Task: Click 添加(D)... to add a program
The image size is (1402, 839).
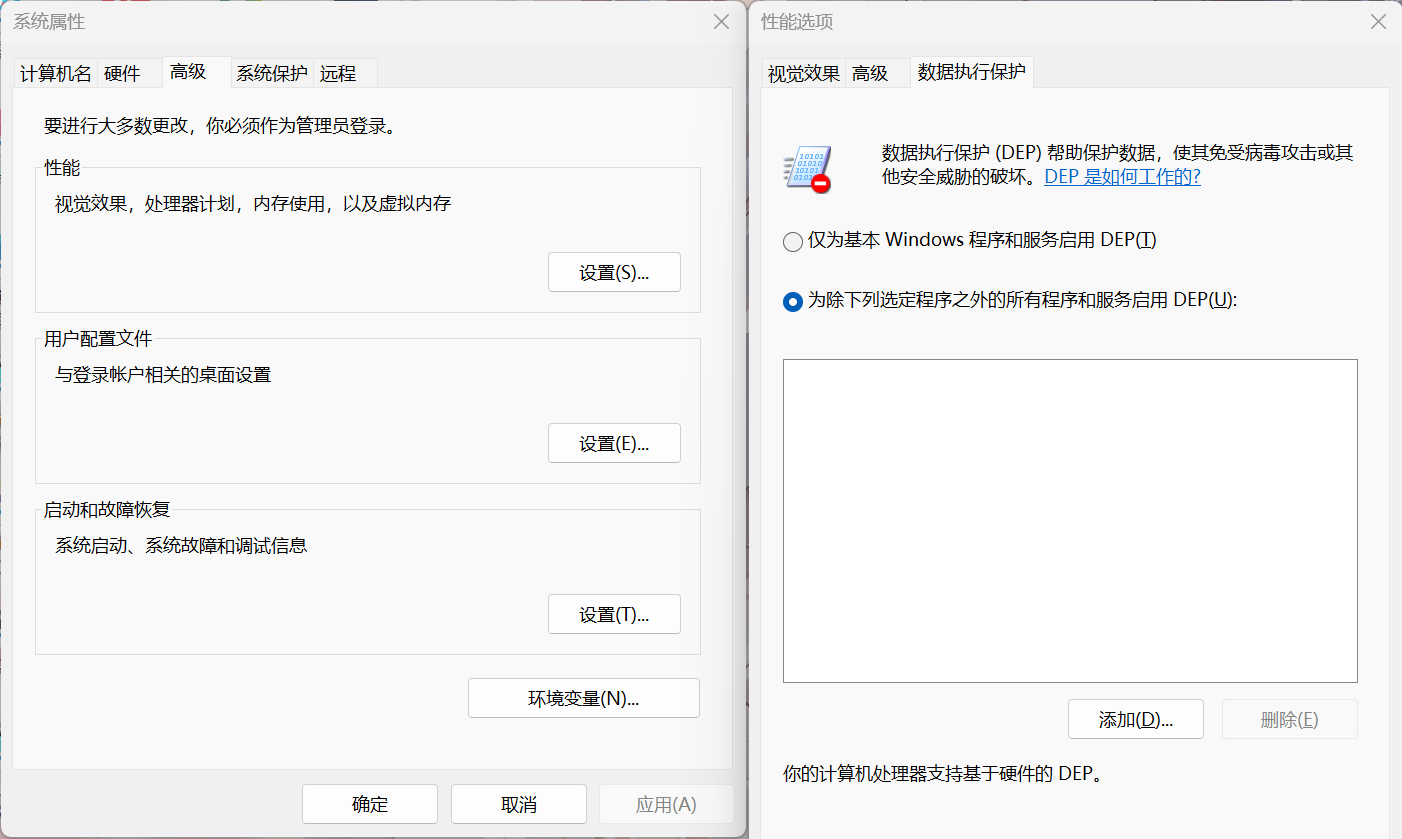Action: (x=1136, y=719)
